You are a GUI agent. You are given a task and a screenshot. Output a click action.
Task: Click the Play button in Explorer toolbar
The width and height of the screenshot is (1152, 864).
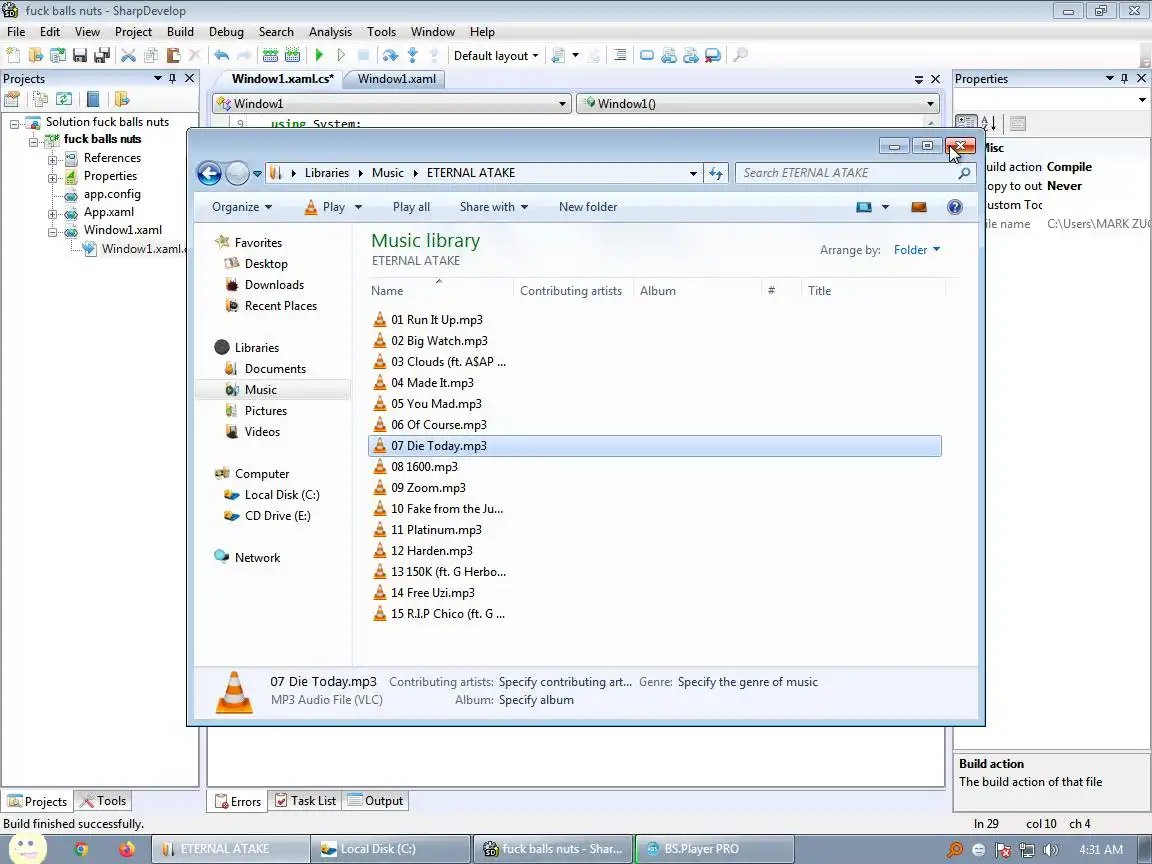(x=324, y=207)
